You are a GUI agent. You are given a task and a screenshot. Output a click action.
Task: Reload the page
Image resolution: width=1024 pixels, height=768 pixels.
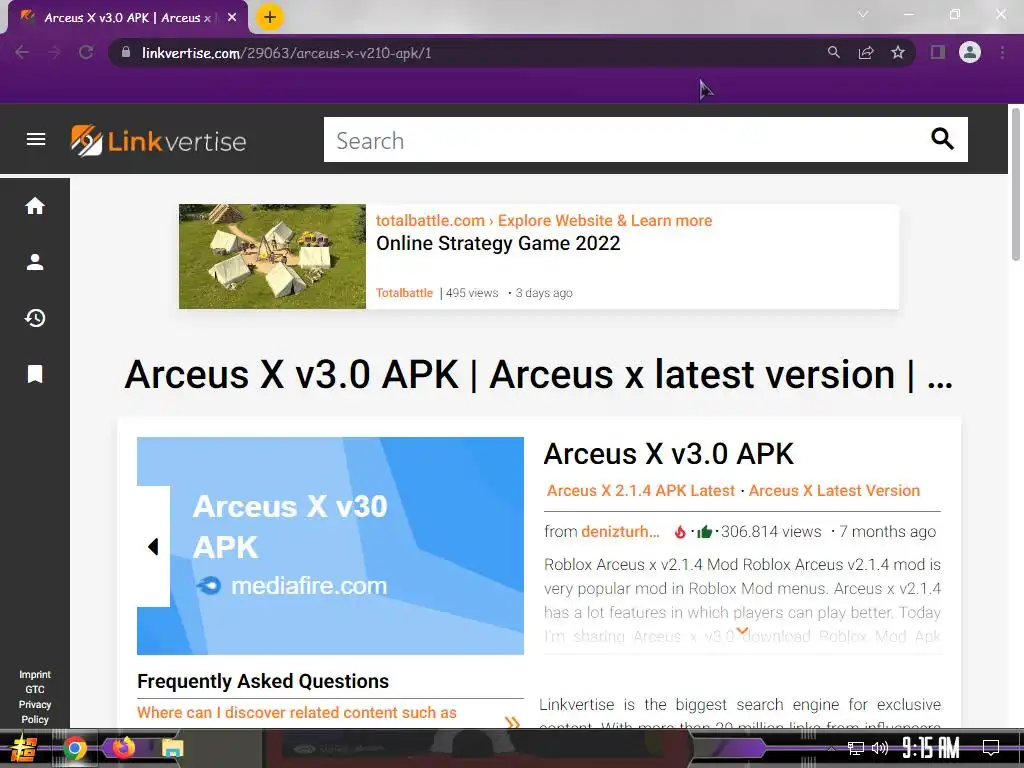pos(86,52)
